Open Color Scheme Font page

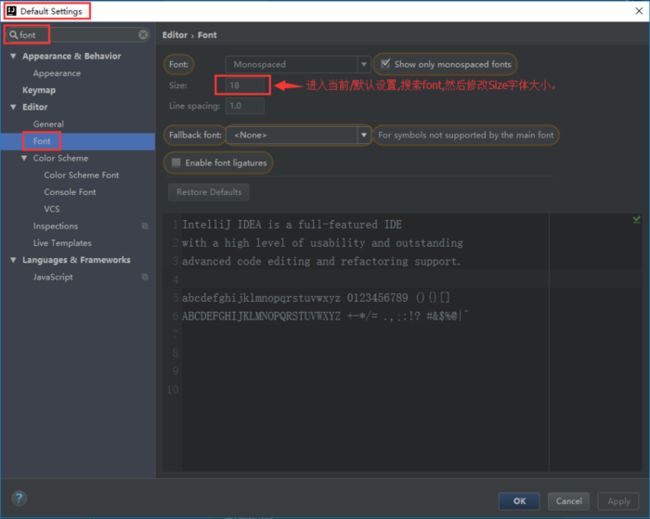pos(81,175)
